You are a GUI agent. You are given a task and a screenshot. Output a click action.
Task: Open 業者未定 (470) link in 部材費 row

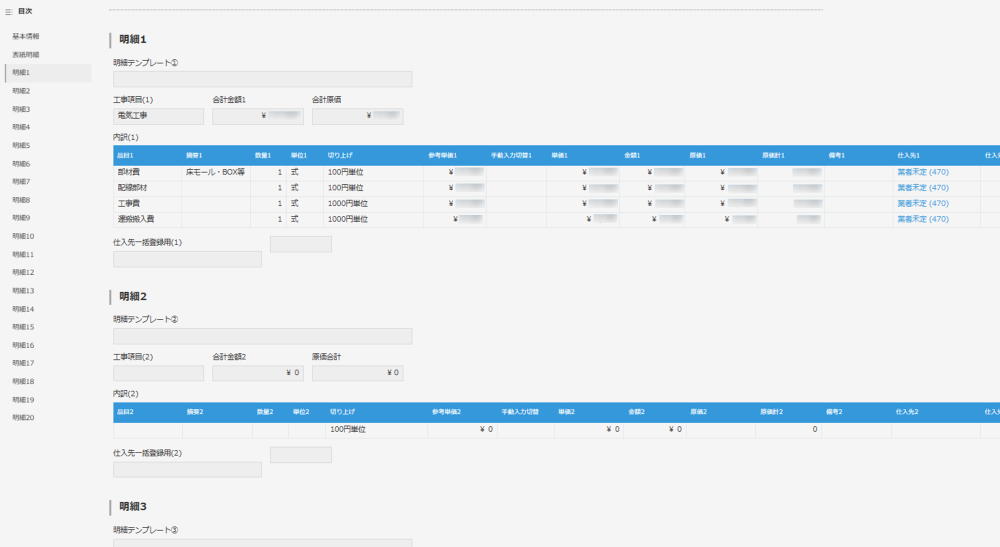[x=923, y=172]
